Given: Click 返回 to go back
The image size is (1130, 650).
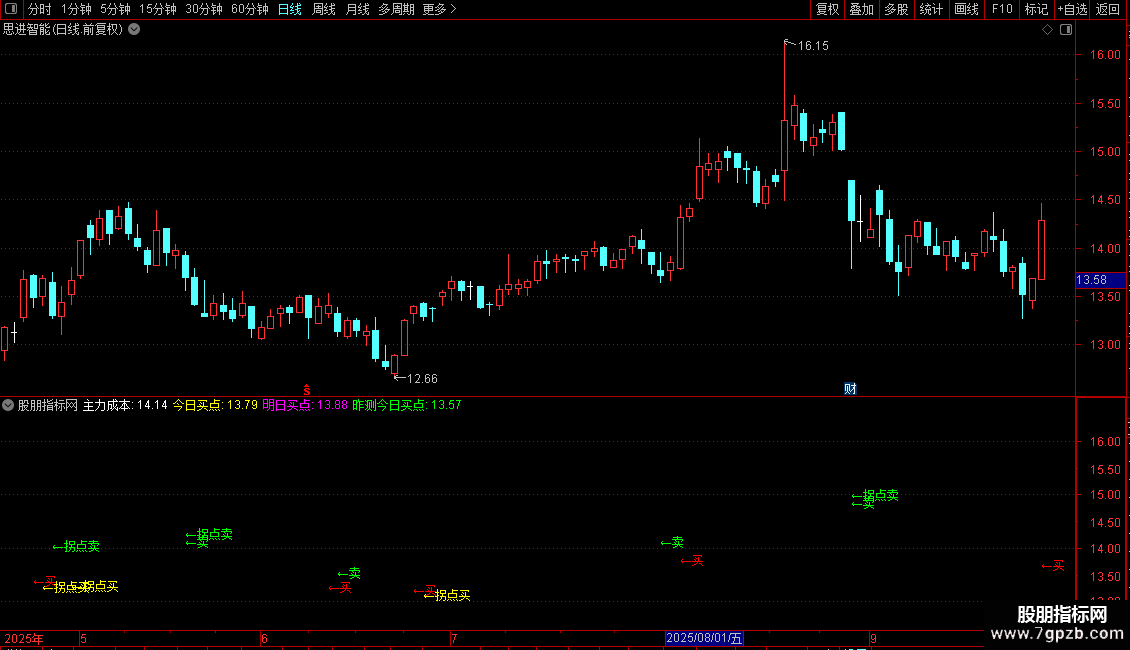Looking at the screenshot, I should click(x=1108, y=9).
